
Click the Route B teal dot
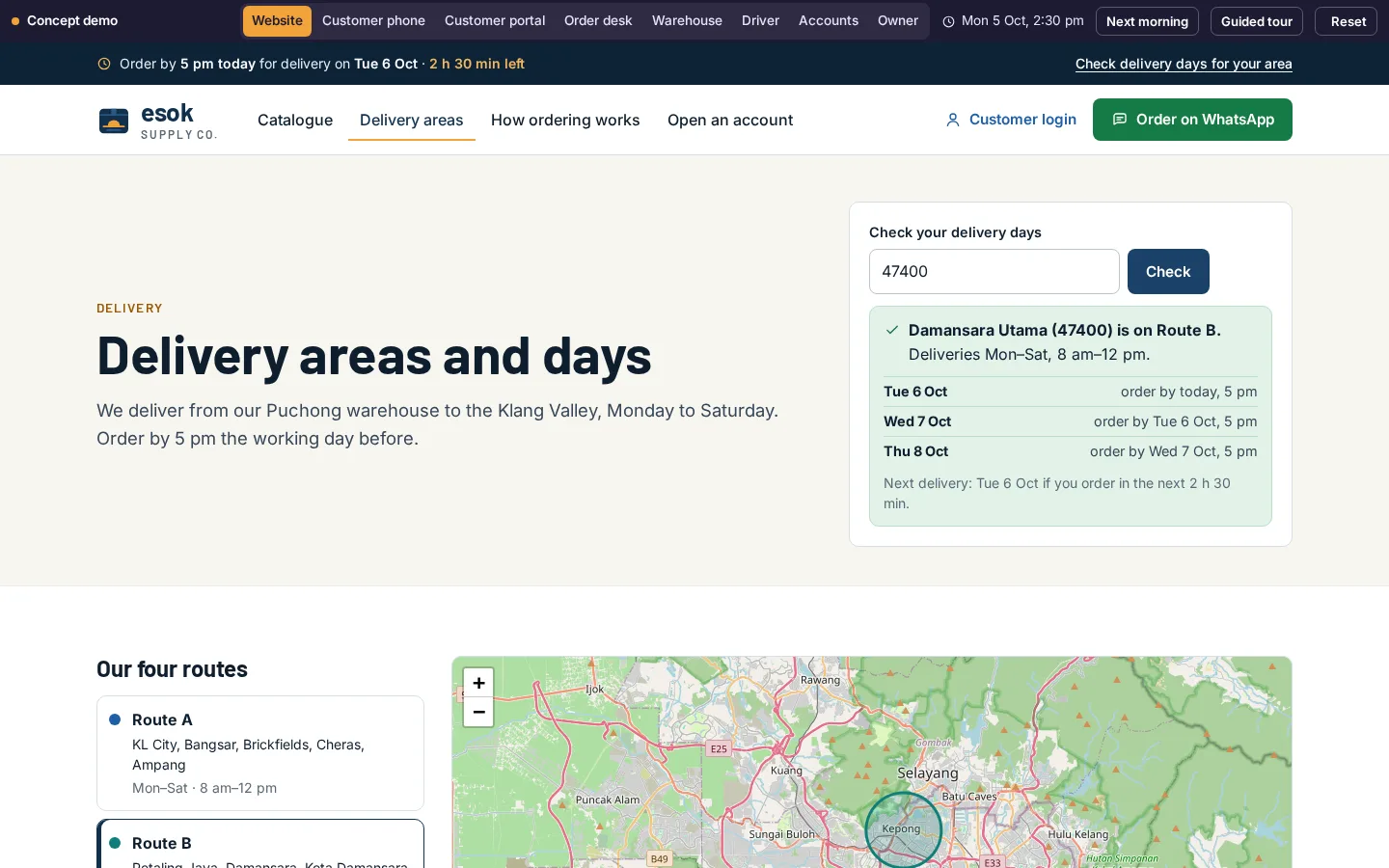point(115,843)
